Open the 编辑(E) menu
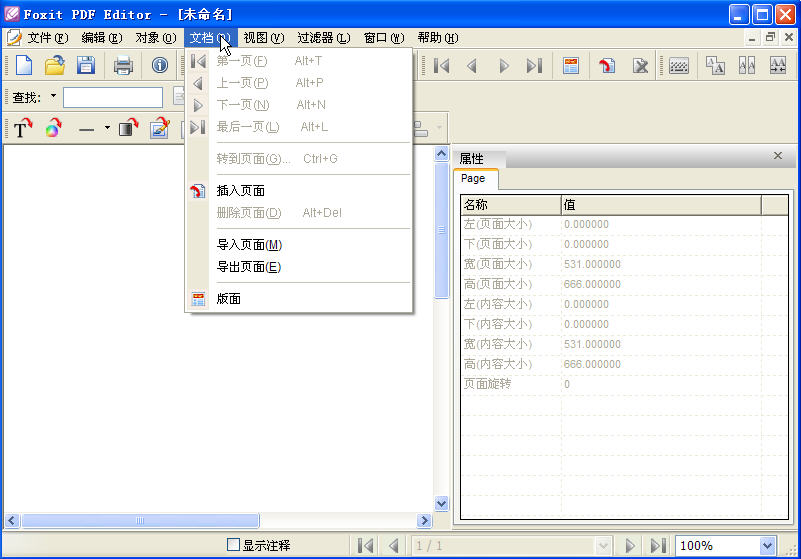 click(x=102, y=38)
